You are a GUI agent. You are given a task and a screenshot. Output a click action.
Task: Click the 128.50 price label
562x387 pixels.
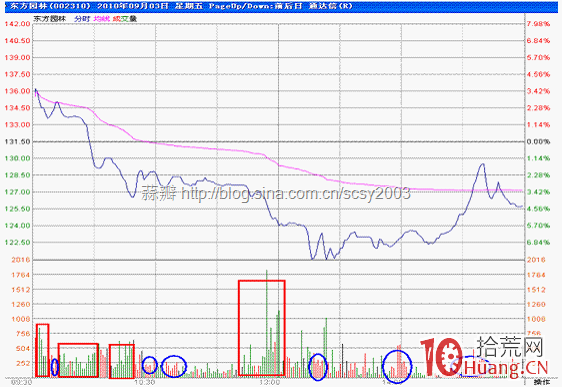17,175
